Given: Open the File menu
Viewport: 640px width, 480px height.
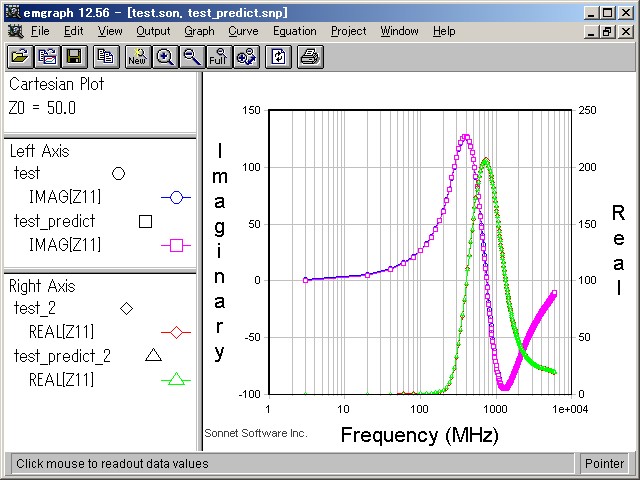Looking at the screenshot, I should [x=40, y=31].
